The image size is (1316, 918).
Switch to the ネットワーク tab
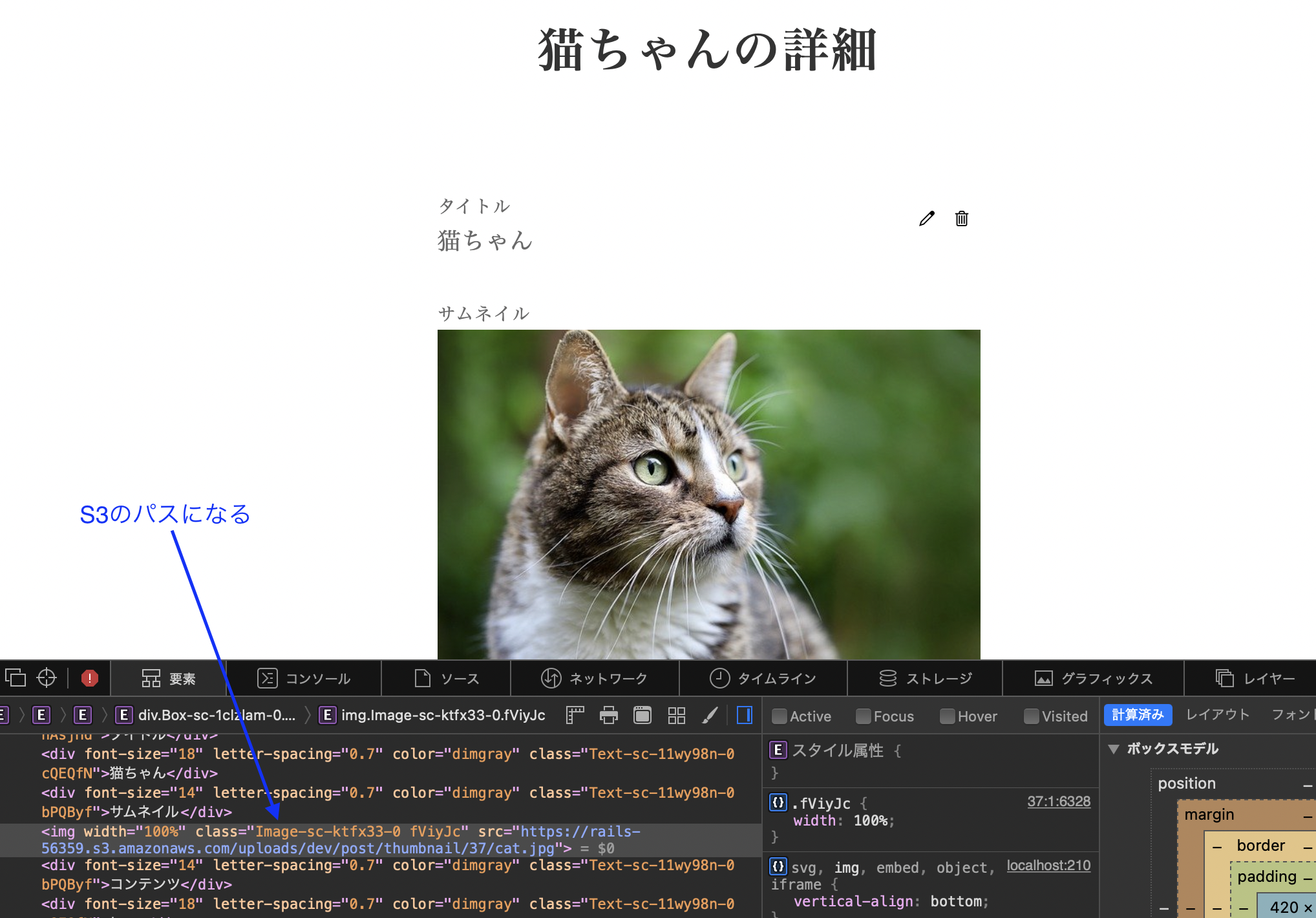coord(595,678)
